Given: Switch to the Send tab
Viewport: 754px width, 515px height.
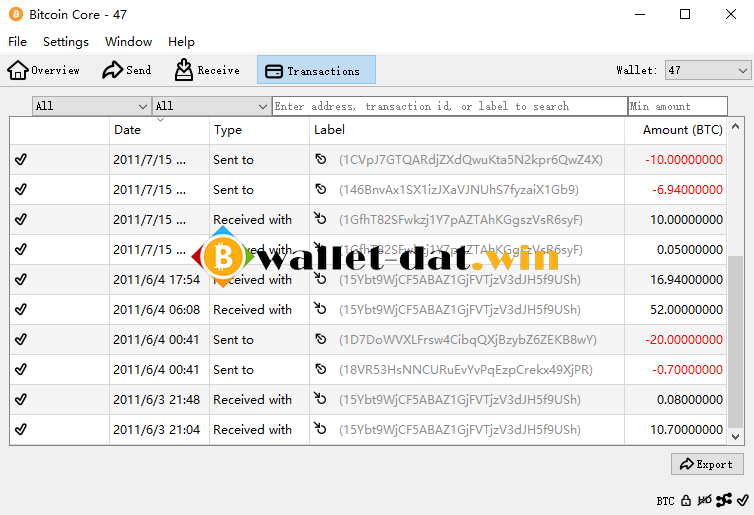Looking at the screenshot, I should [126, 70].
